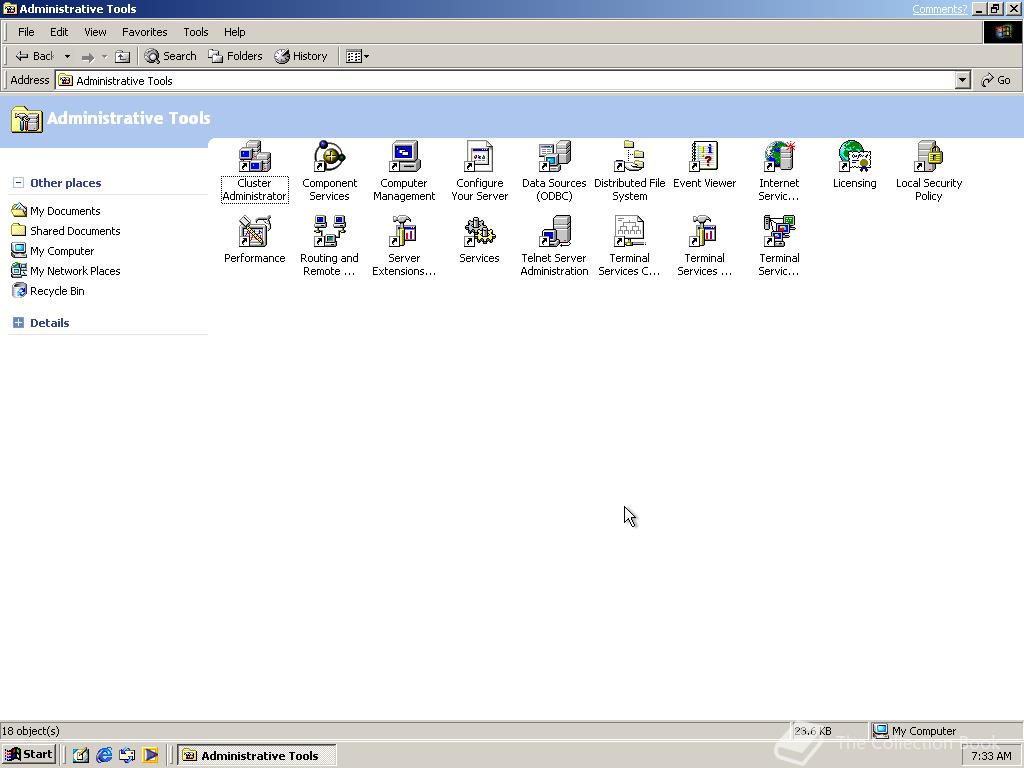The width and height of the screenshot is (1024, 768).
Task: Toggle the Folders pane button
Action: [235, 57]
